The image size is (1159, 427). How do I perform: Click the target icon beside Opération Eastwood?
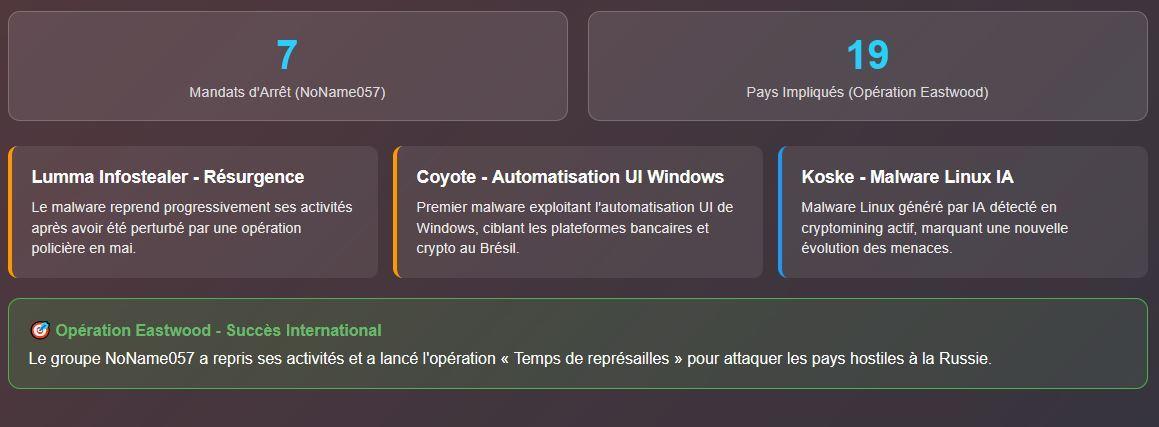tap(40, 330)
